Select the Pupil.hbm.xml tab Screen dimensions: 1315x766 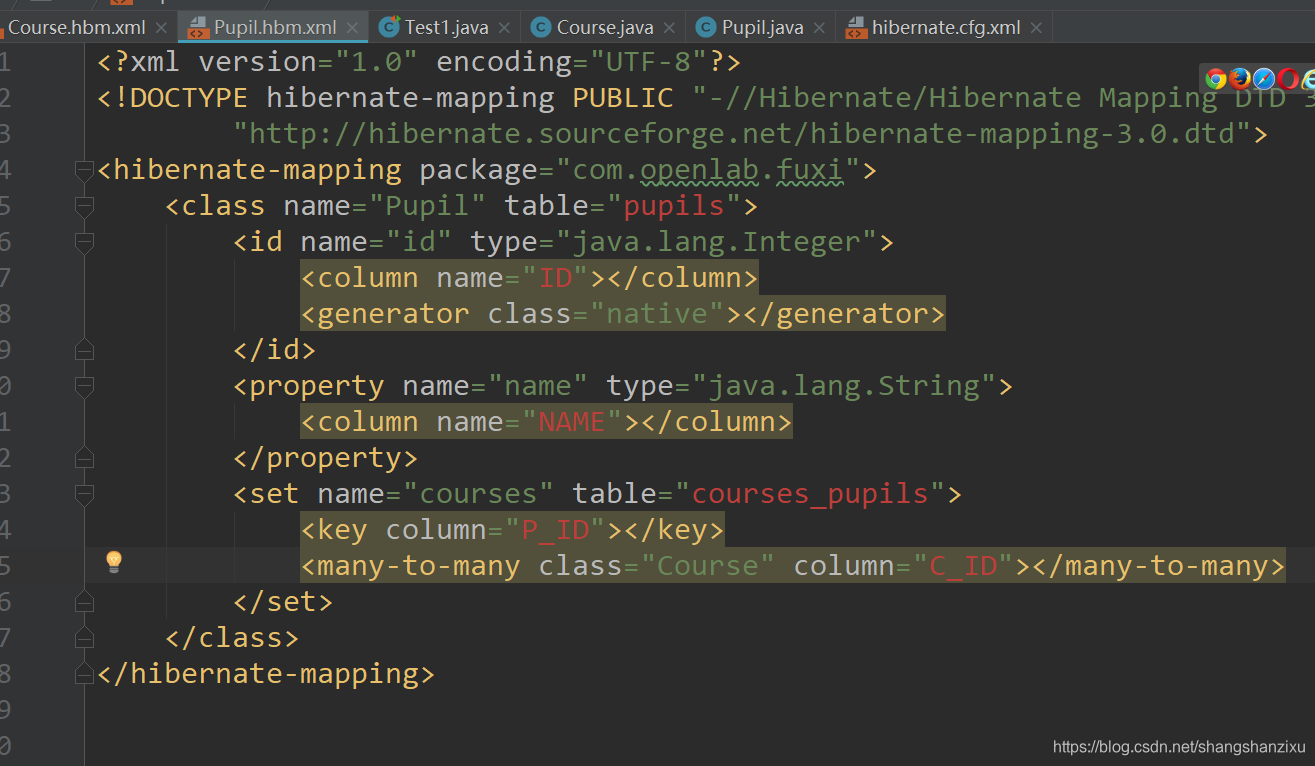click(275, 28)
